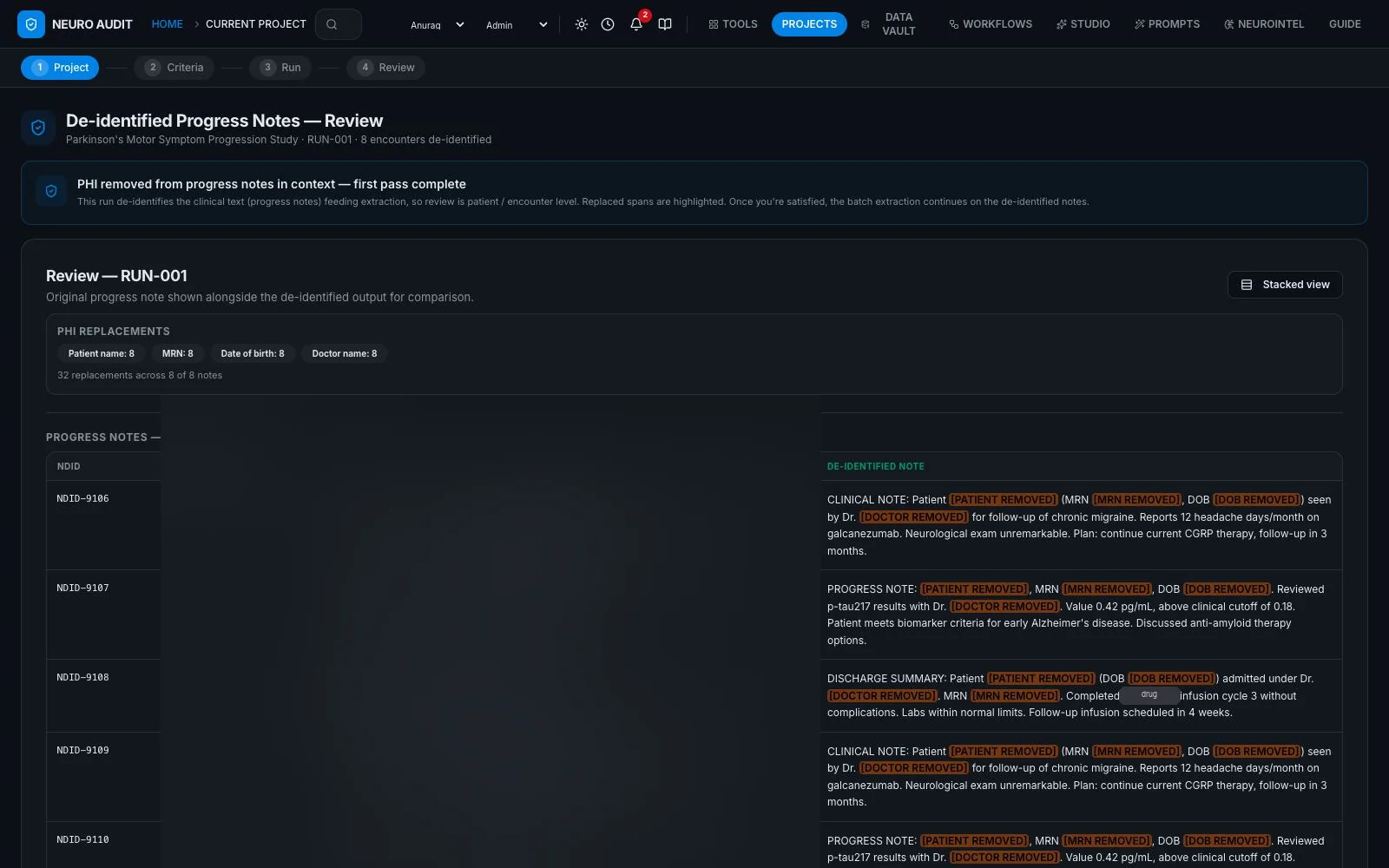Click the 'drug' tag in NDID-9108 note
Viewport: 1389px width, 868px height.
pyautogui.click(x=1149, y=695)
